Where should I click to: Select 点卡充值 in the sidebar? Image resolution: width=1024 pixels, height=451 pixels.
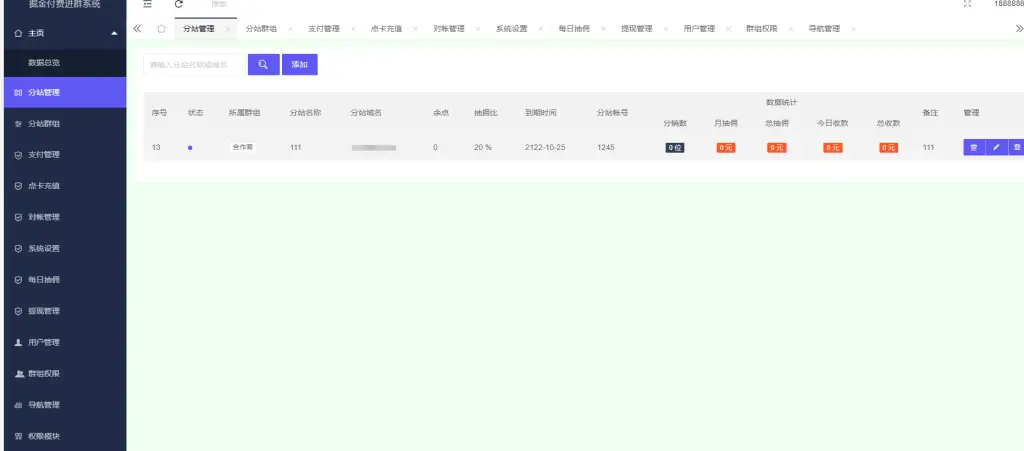pyautogui.click(x=44, y=186)
